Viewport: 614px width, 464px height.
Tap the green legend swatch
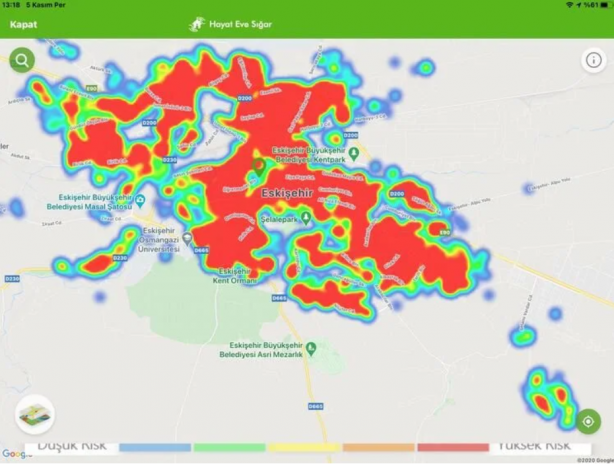pos(229,447)
